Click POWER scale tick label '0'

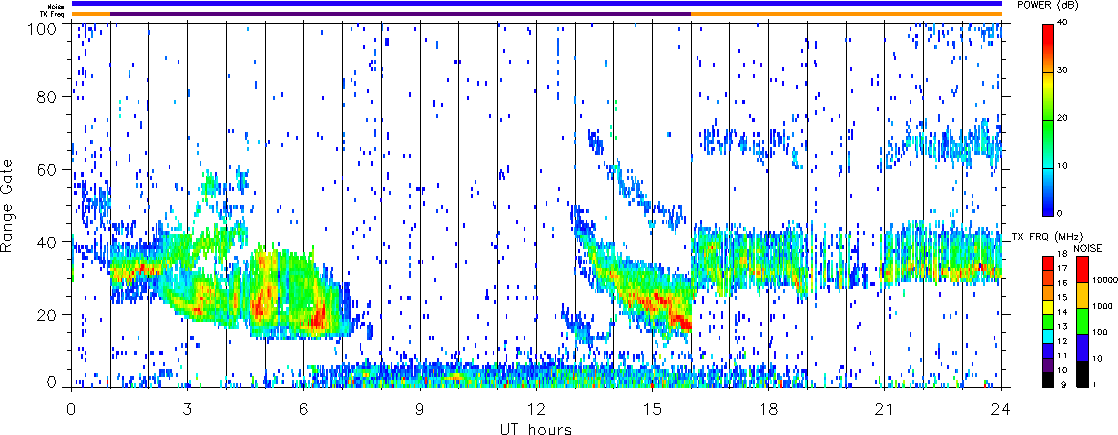click(x=1061, y=213)
